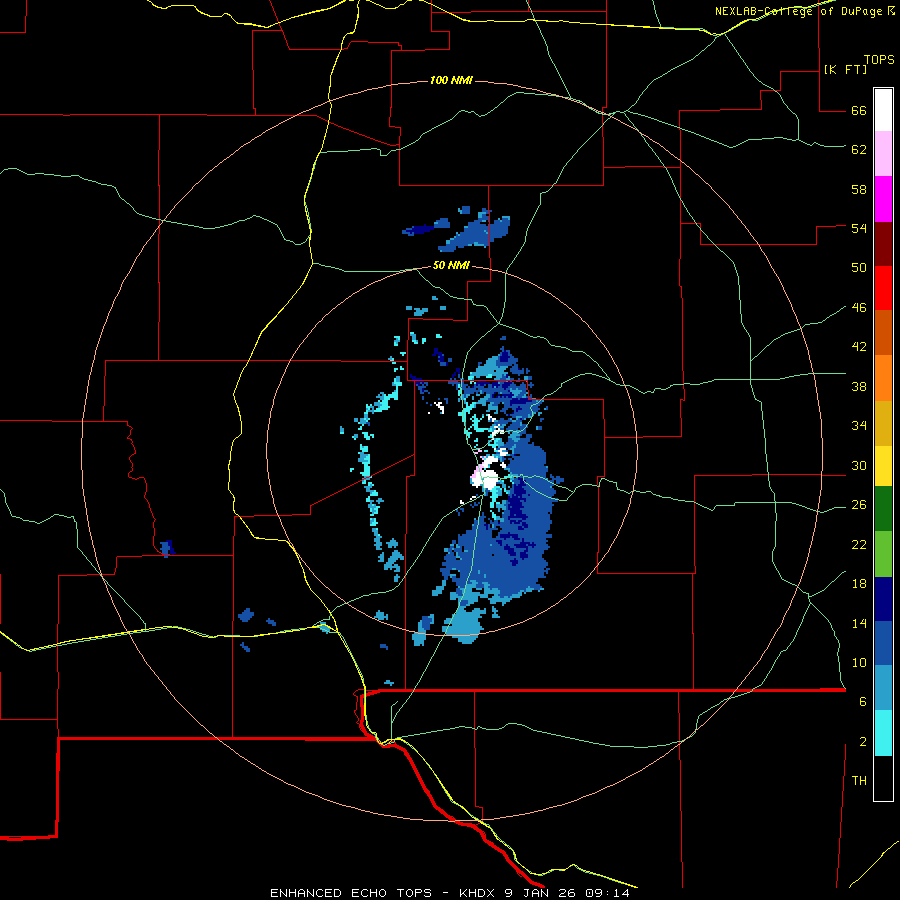Click the NEXLAB-College of DuPage credit text
Viewport: 900px width, 900px height.
pos(799,11)
